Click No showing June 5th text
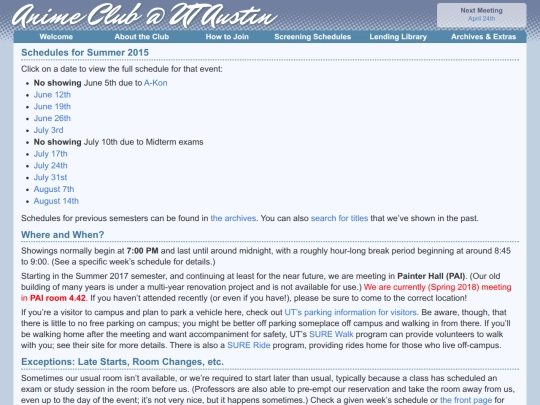 click(101, 83)
